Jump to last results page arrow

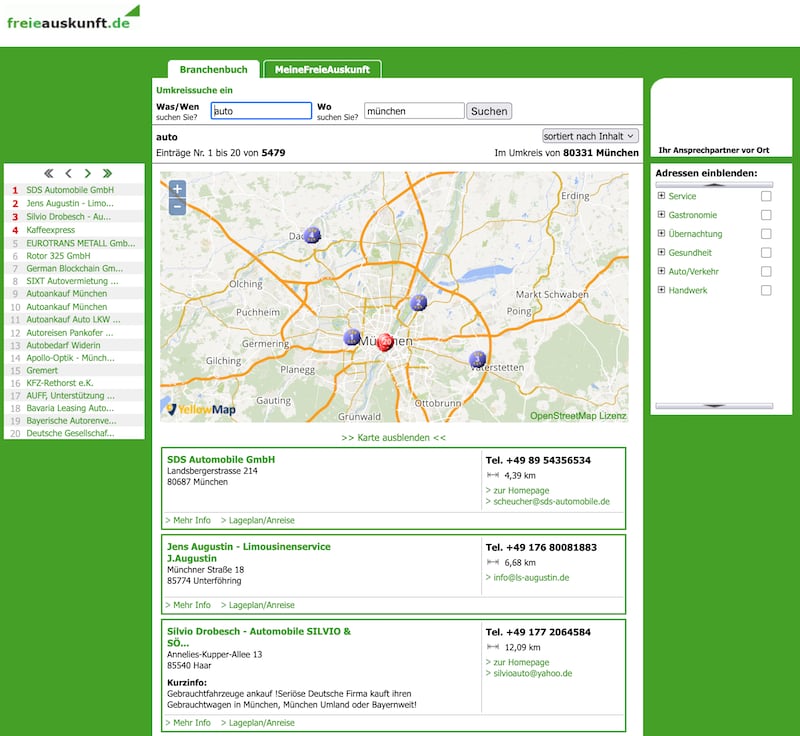click(107, 174)
